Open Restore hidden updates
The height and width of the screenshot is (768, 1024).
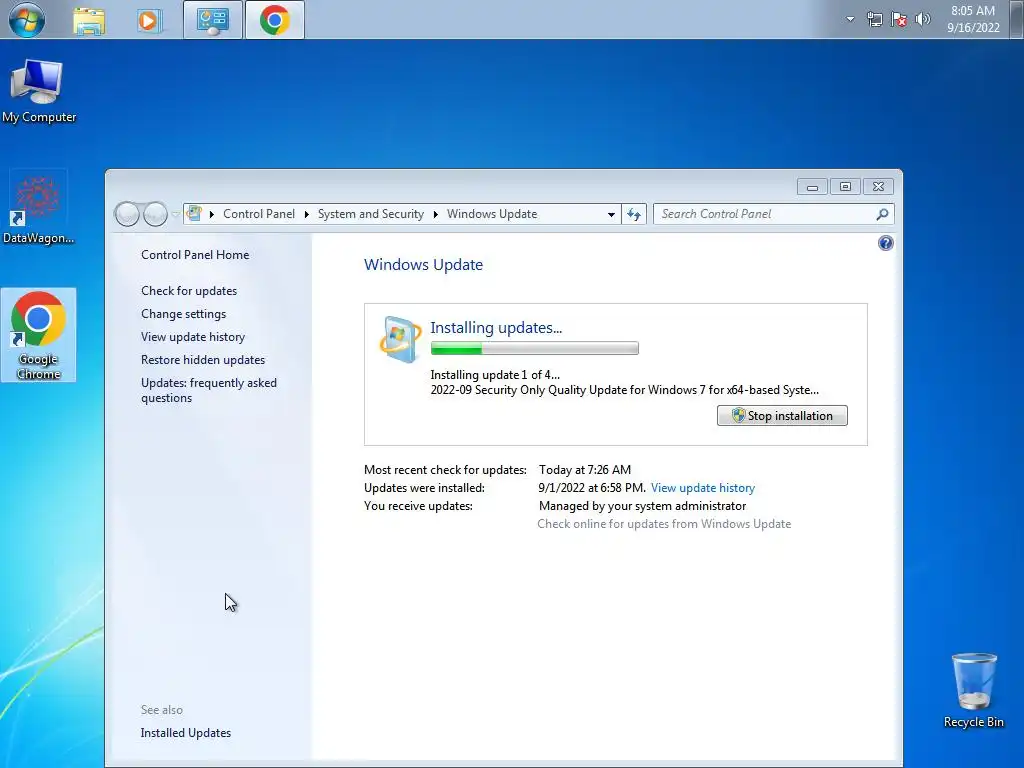pos(202,360)
